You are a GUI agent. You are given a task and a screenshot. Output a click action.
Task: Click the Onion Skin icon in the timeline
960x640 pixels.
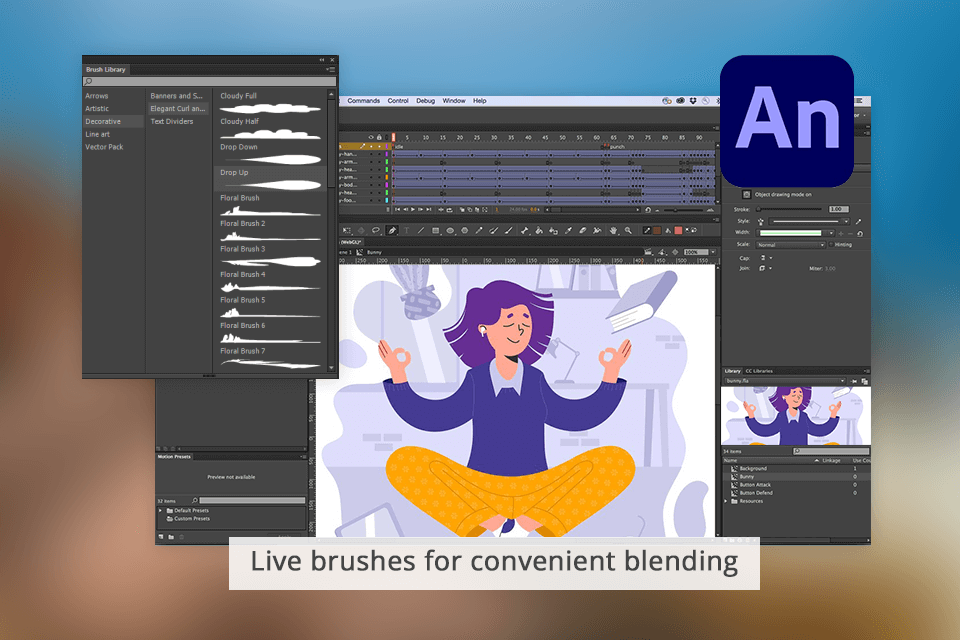point(462,209)
